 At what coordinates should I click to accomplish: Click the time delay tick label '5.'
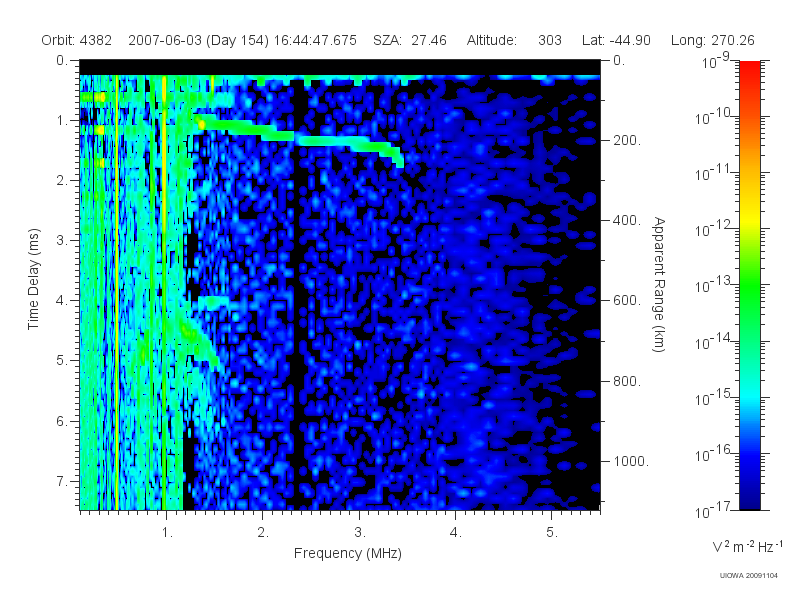click(62, 361)
